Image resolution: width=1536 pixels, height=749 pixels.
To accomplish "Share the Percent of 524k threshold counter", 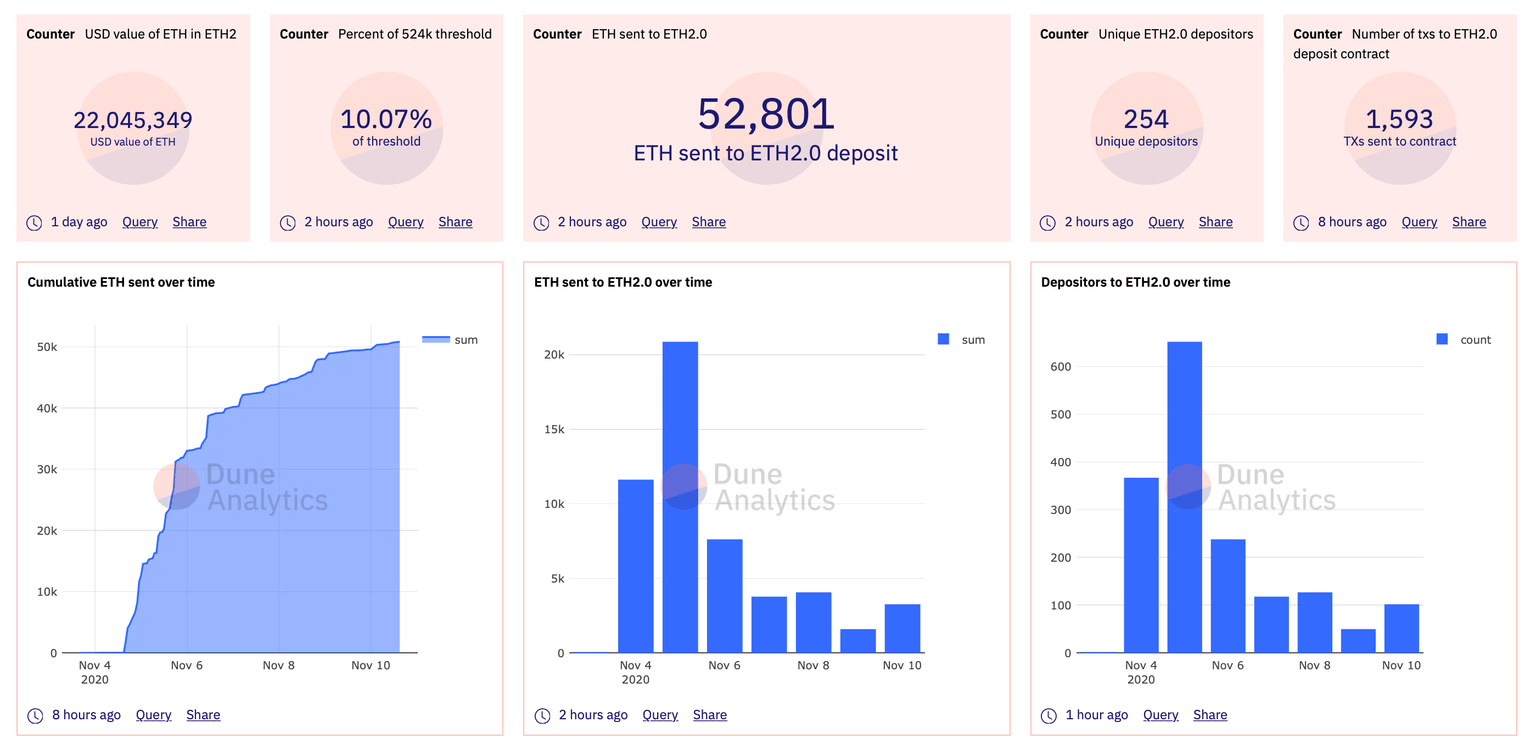I will [455, 221].
